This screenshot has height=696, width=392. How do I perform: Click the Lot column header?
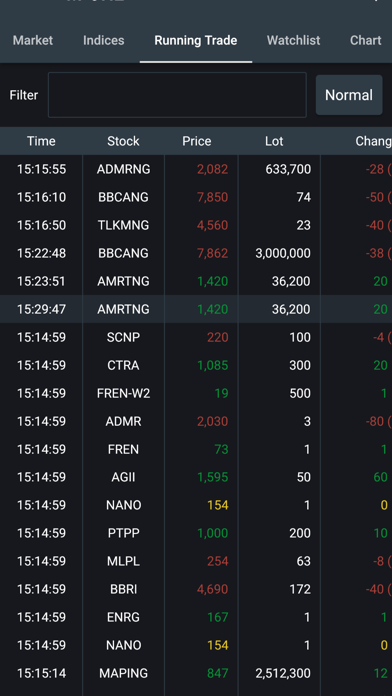pos(274,141)
